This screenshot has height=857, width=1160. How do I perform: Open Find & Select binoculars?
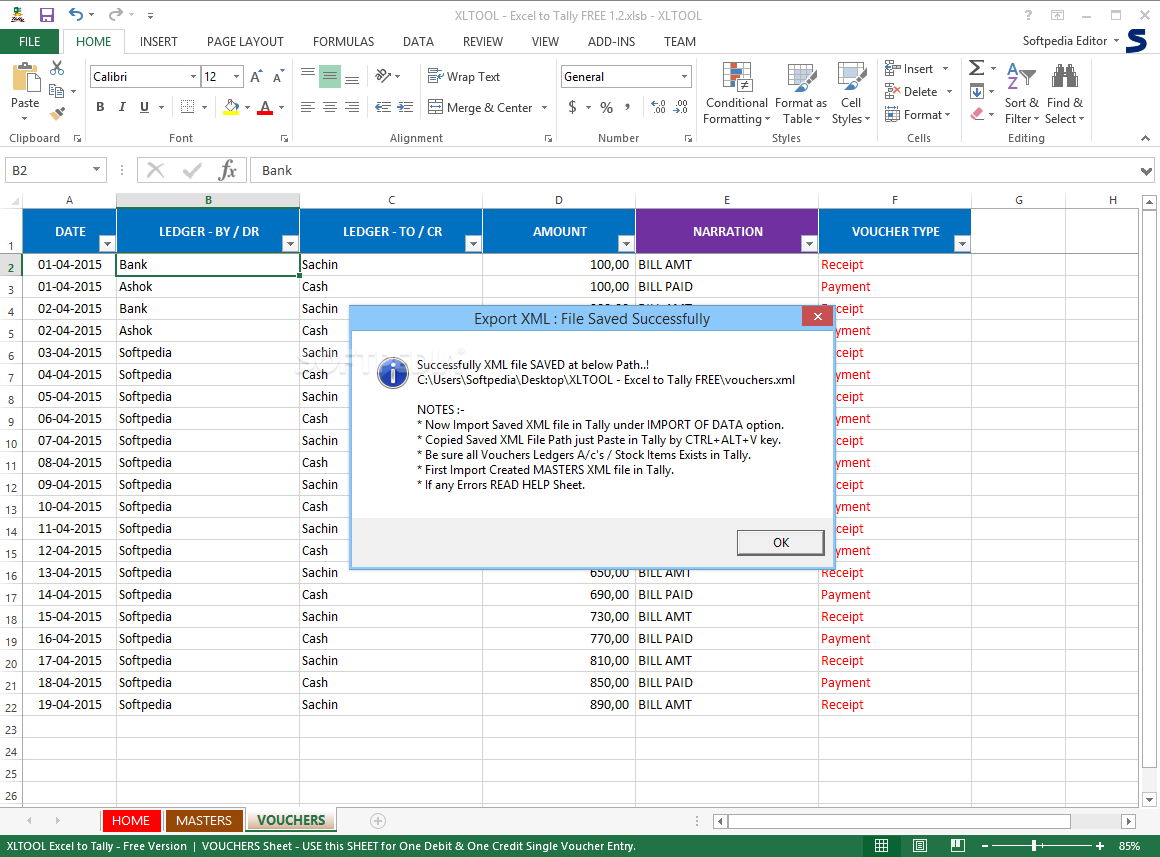click(x=1065, y=93)
